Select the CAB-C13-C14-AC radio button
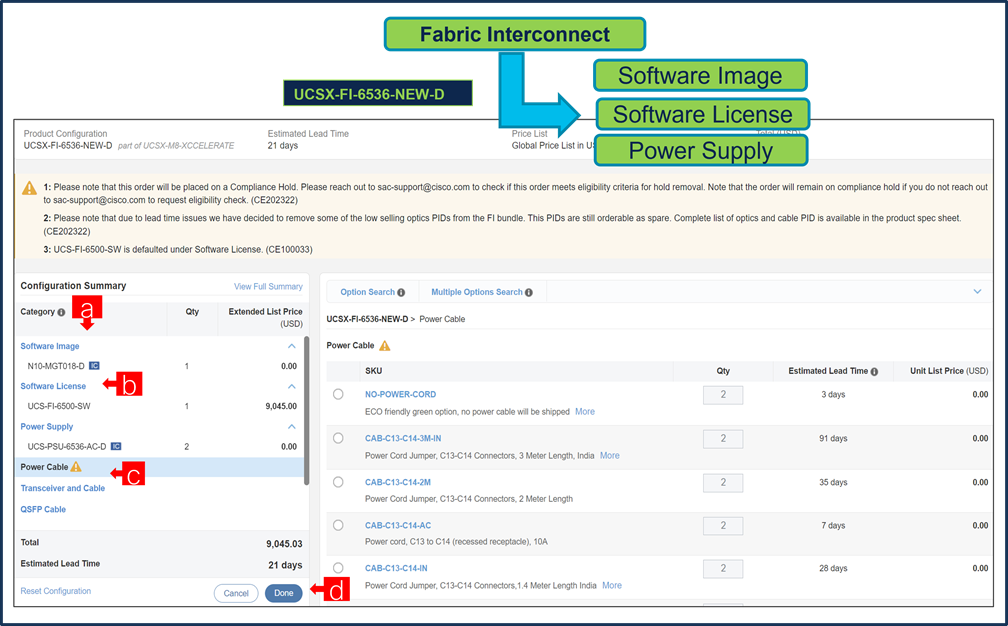Image resolution: width=1008 pixels, height=626 pixels. pos(338,525)
